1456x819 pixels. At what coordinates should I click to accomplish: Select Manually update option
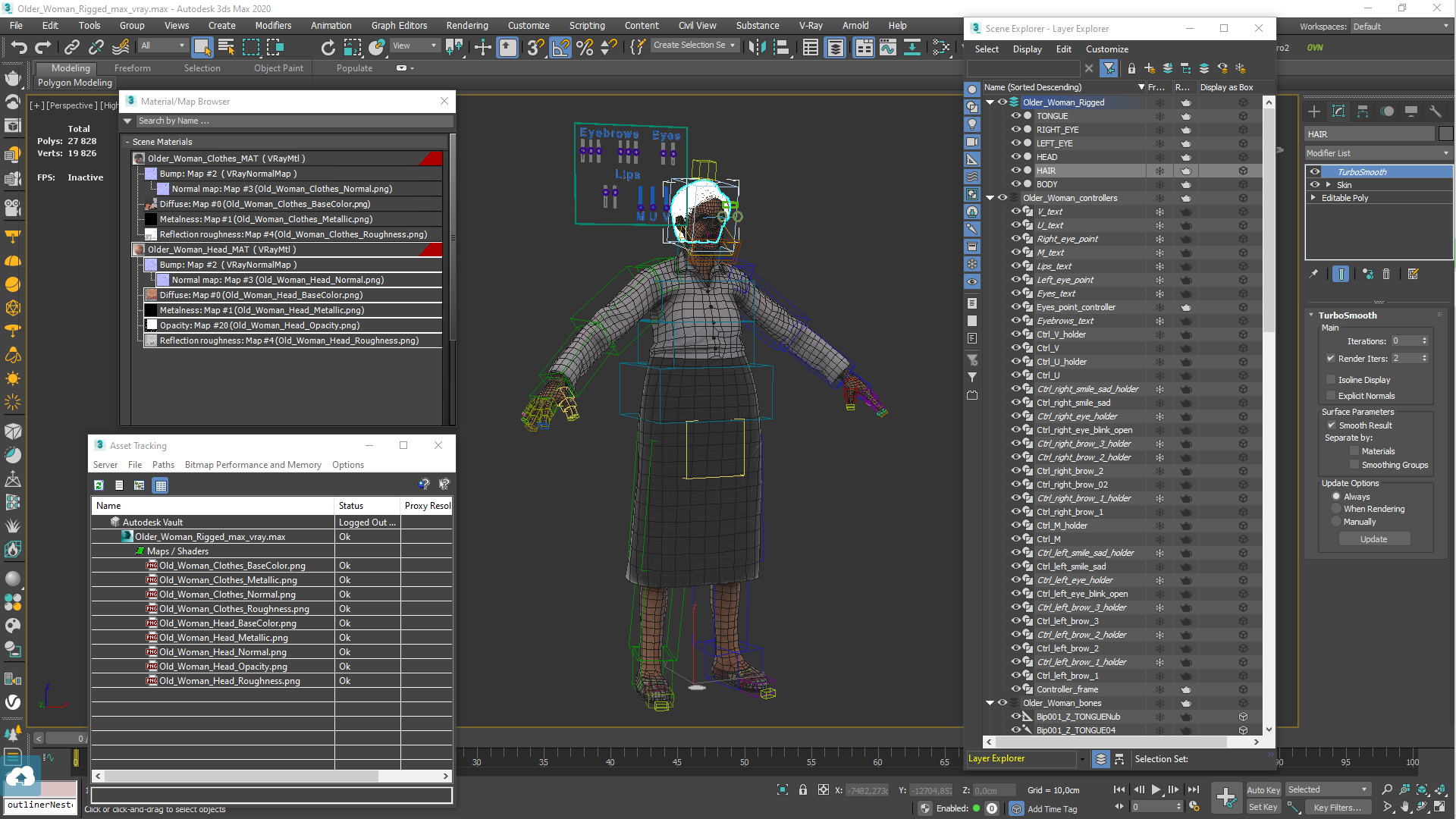click(x=1336, y=522)
